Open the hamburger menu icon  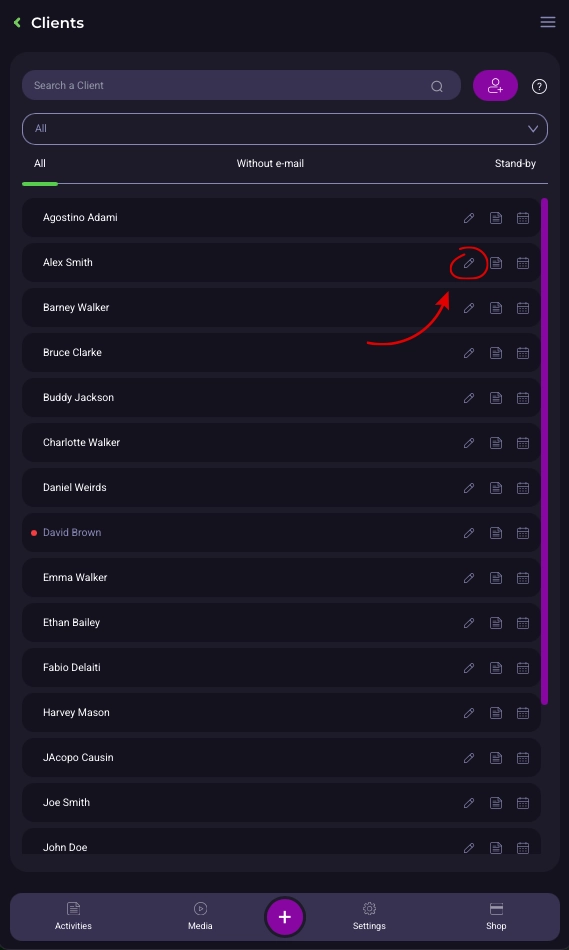(548, 22)
